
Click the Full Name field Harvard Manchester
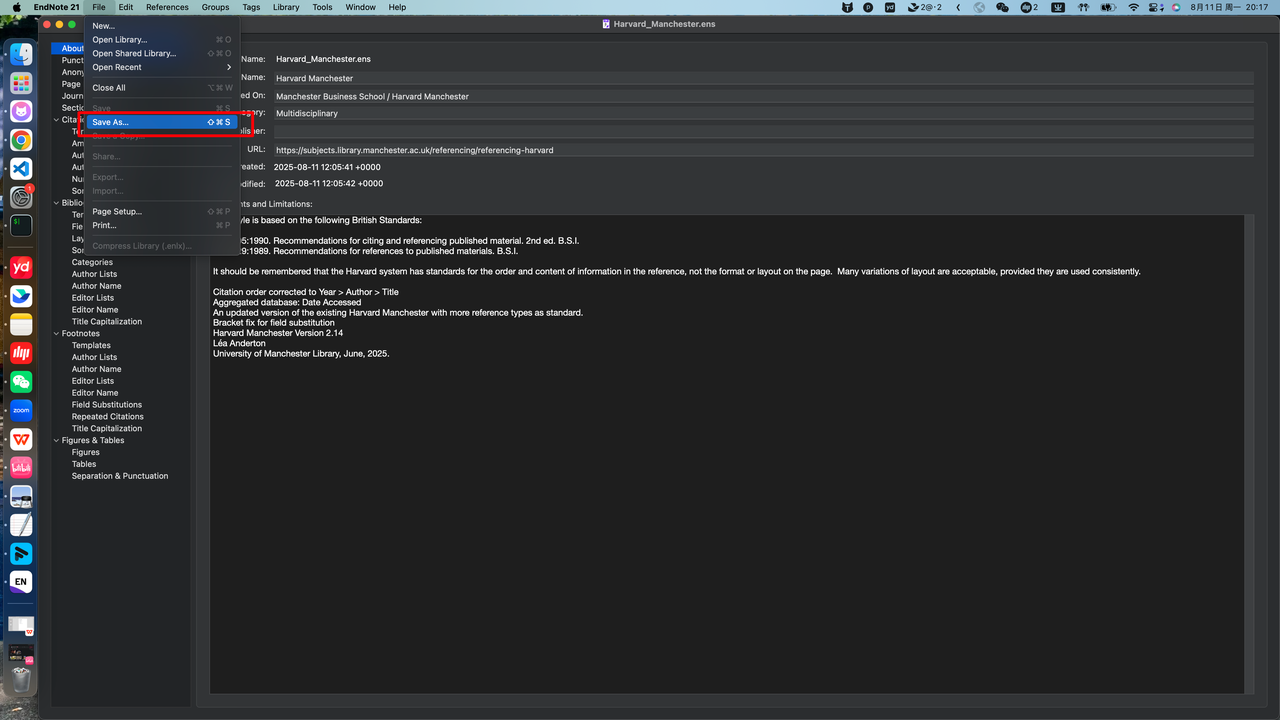coord(763,78)
